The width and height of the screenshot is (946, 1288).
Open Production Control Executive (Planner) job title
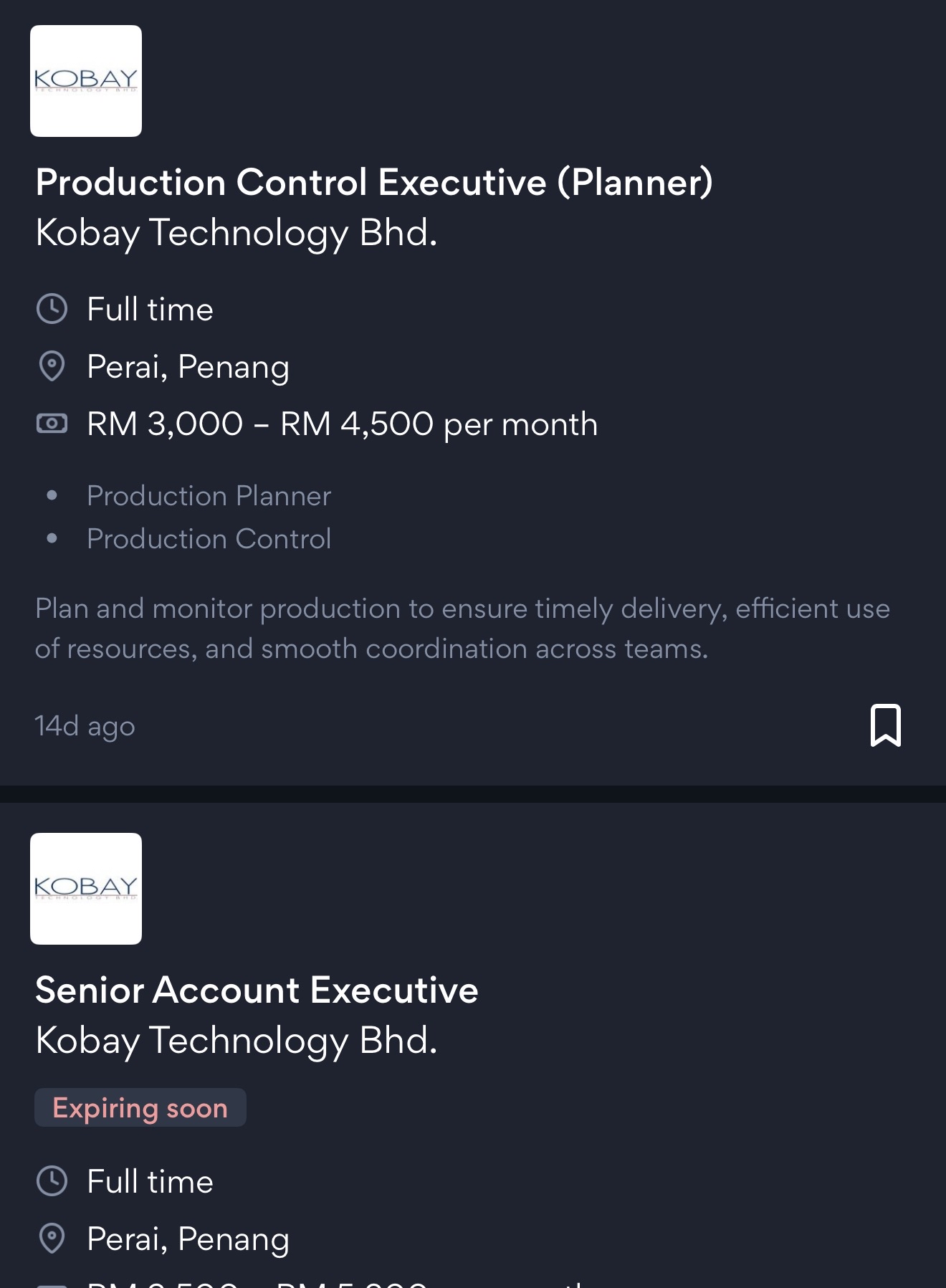coord(374,182)
